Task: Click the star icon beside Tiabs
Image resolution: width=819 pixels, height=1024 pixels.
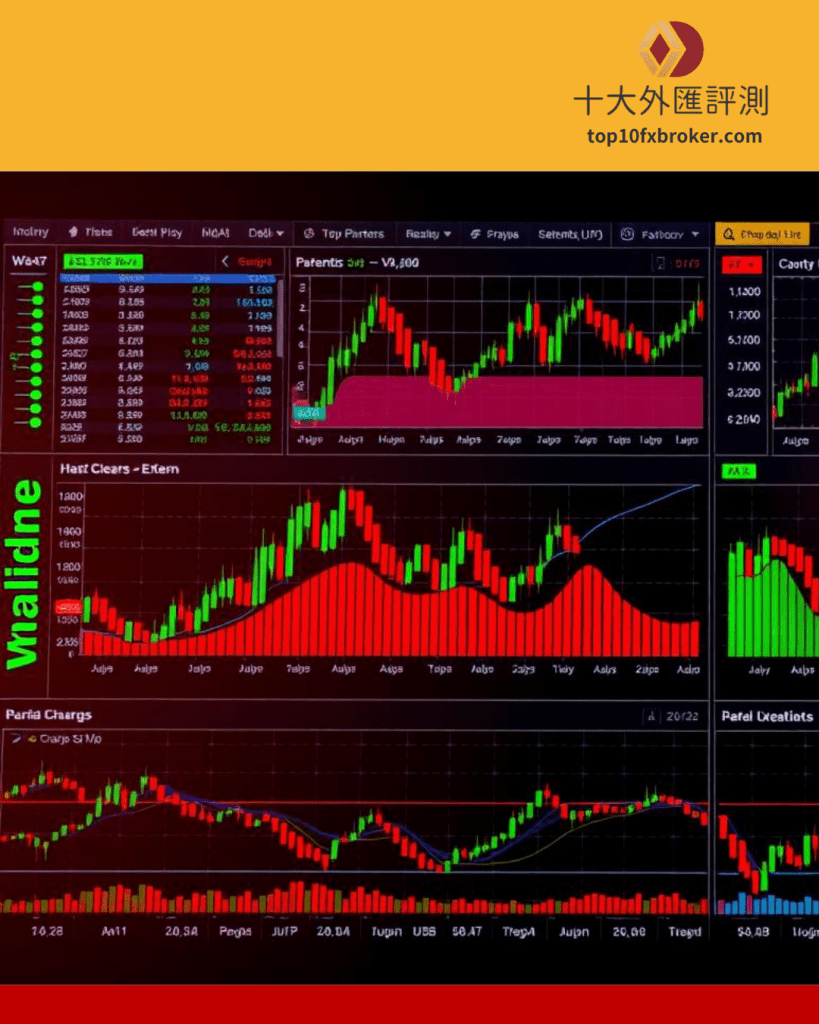Action: 73,232
